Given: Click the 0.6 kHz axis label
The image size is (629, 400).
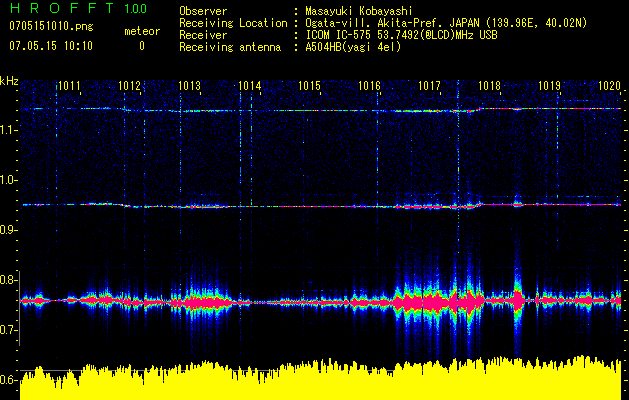Looking at the screenshot, I should click(x=9, y=380).
